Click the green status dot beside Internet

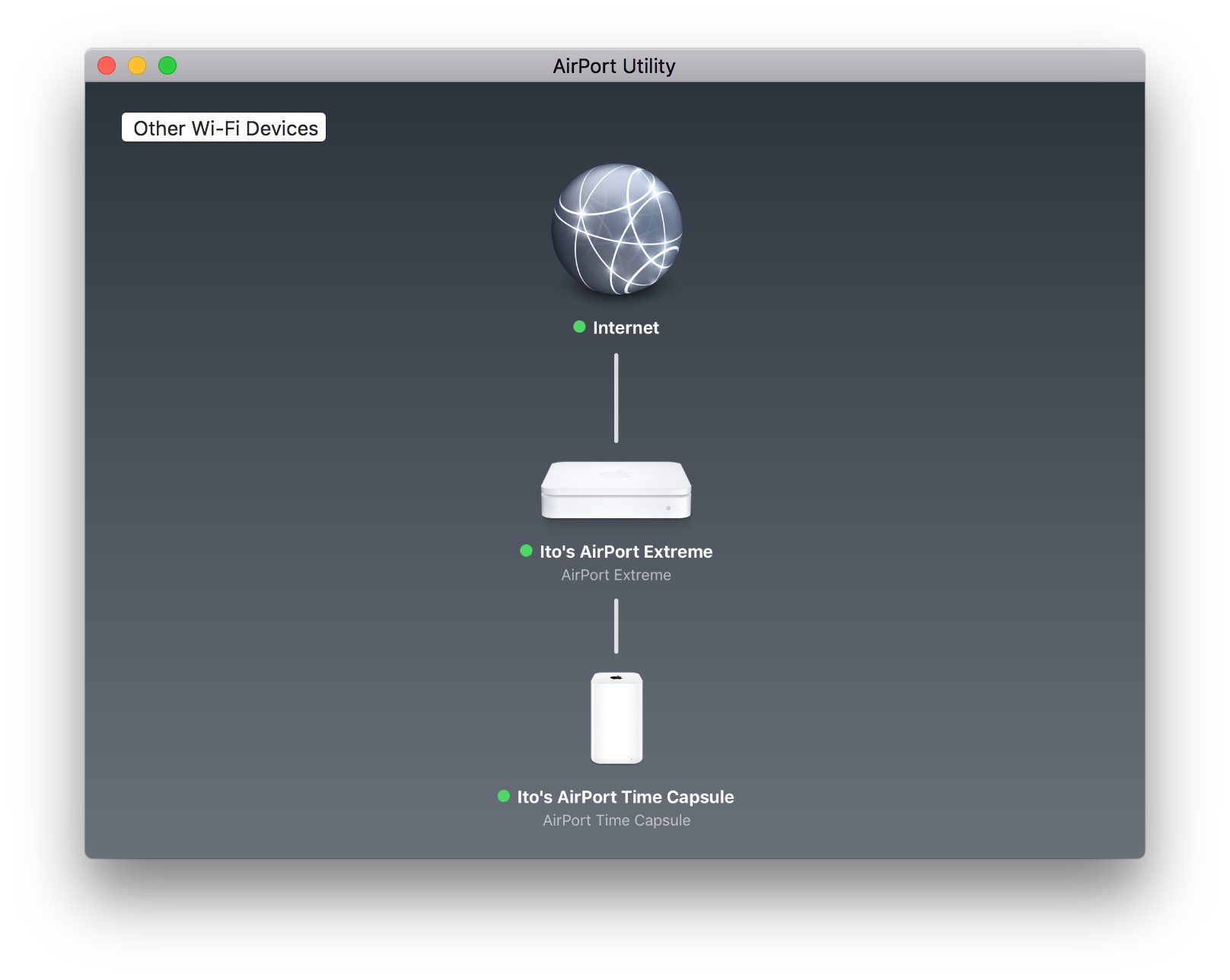(x=579, y=327)
